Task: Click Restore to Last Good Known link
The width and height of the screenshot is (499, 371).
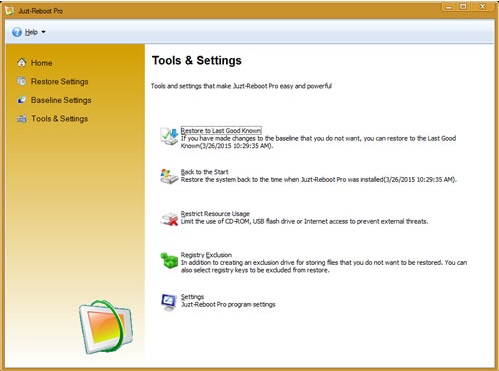Action: point(221,131)
